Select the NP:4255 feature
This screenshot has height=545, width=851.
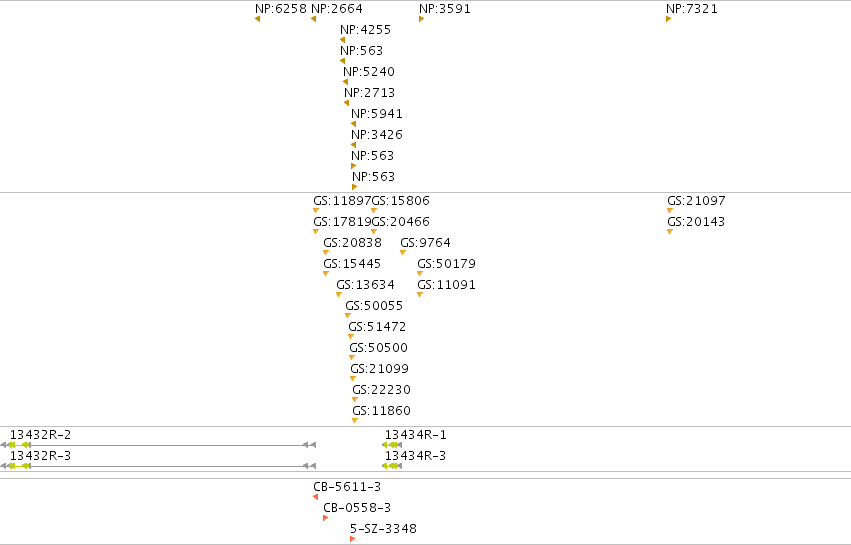pyautogui.click(x=365, y=30)
